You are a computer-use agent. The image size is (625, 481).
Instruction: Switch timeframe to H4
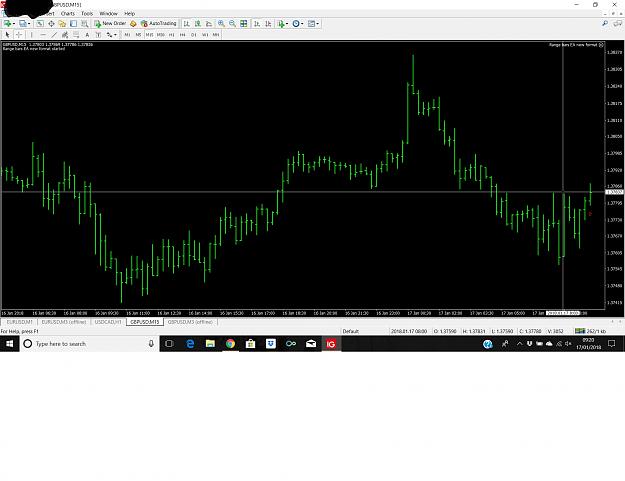point(183,35)
